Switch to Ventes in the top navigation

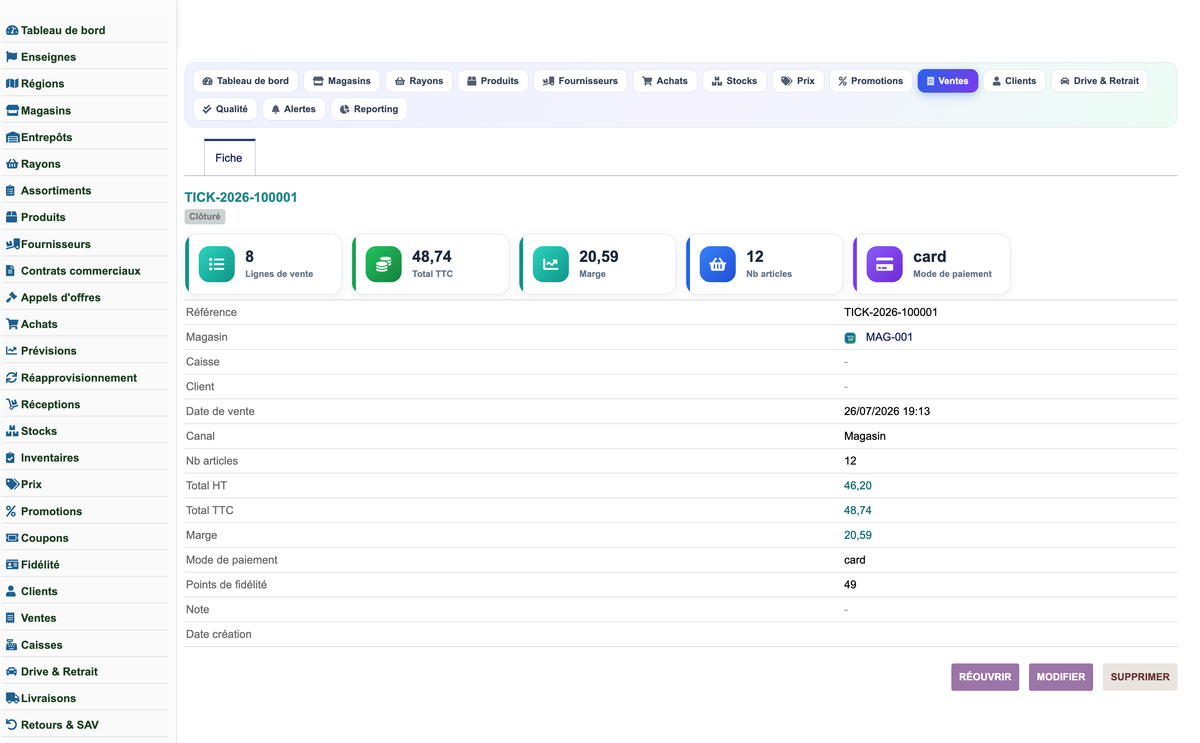[948, 81]
